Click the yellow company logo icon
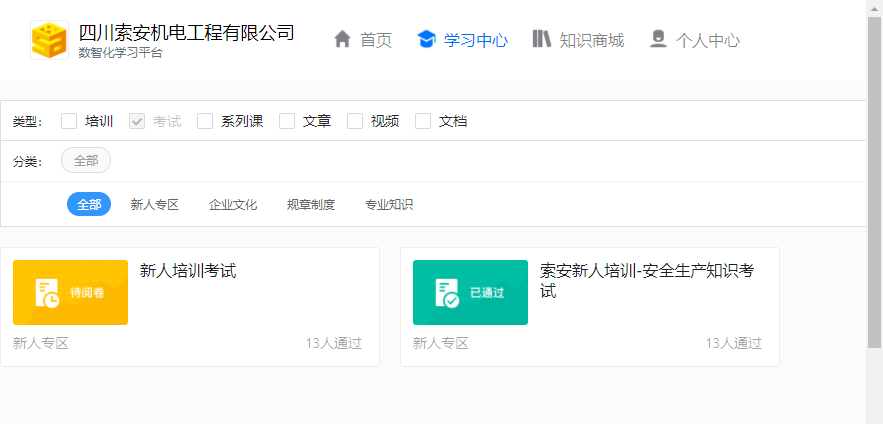The height and width of the screenshot is (424, 883). point(50,40)
